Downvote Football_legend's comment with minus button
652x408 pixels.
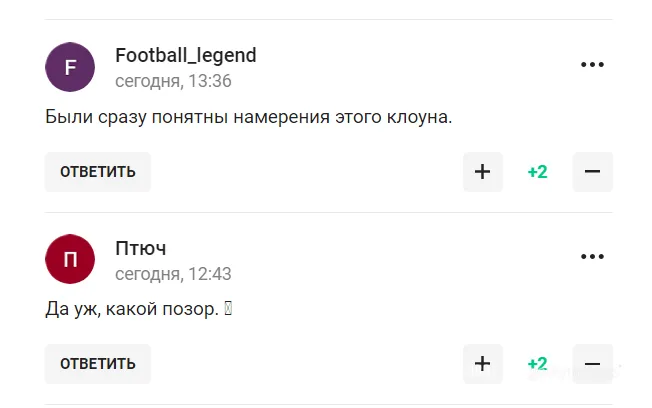592,172
